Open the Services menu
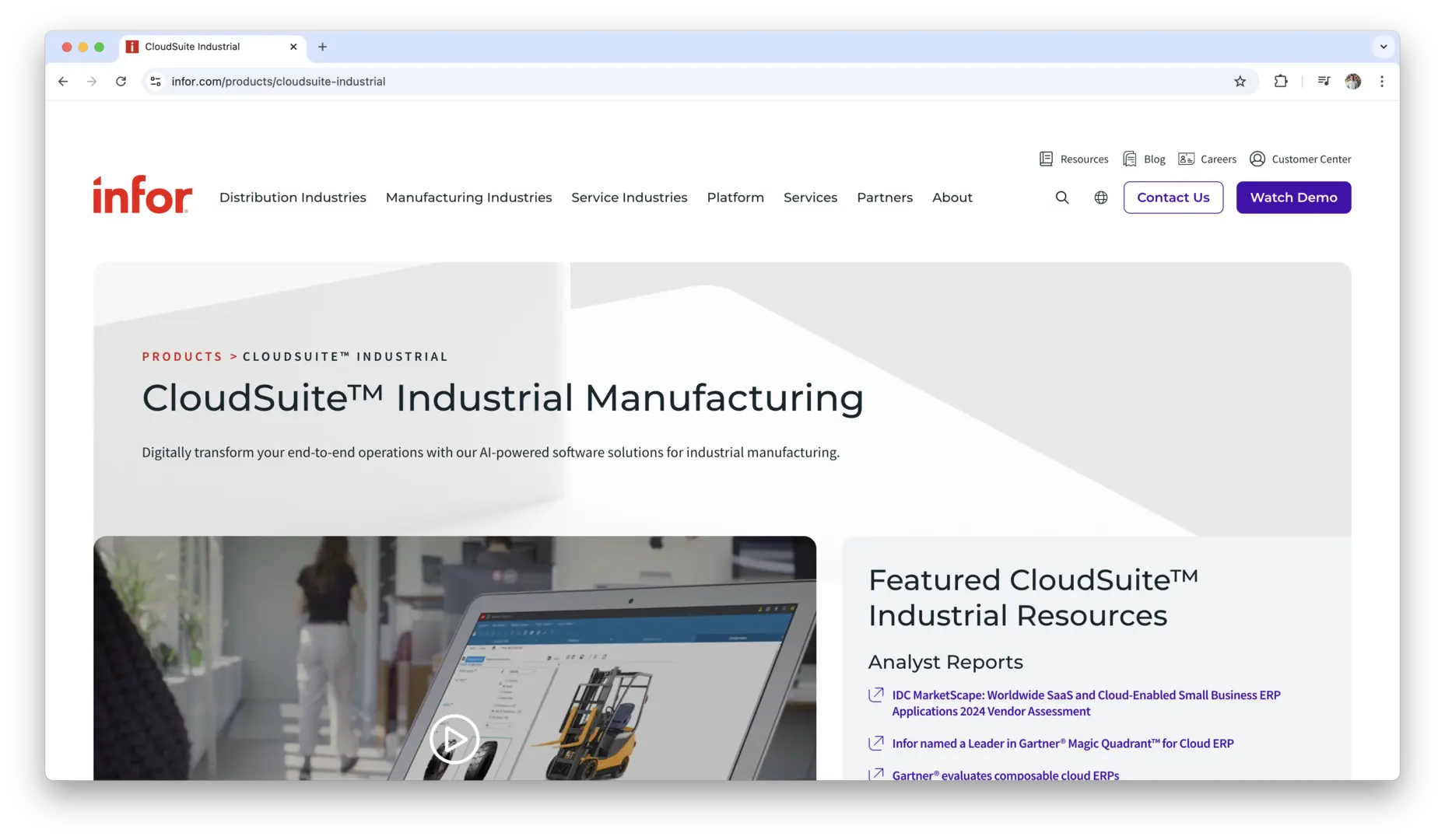The width and height of the screenshot is (1445, 840). tap(810, 198)
